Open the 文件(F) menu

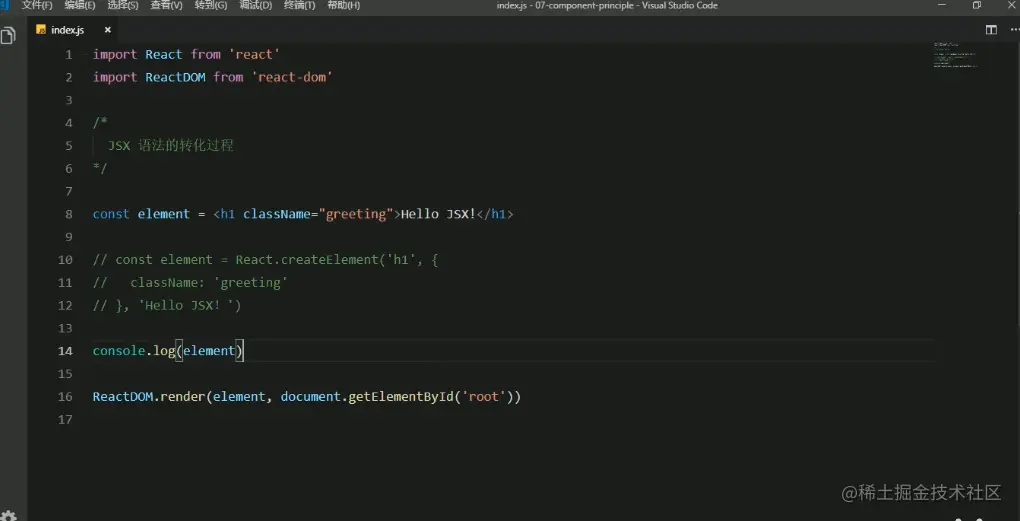coord(36,5)
